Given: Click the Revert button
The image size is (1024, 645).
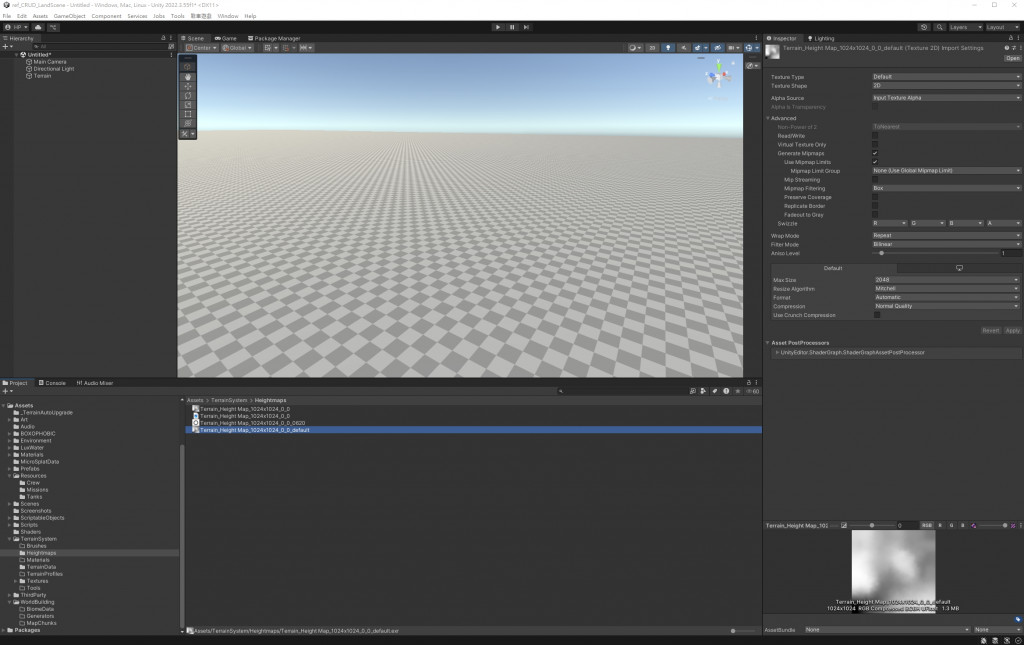Looking at the screenshot, I should click(x=991, y=330).
